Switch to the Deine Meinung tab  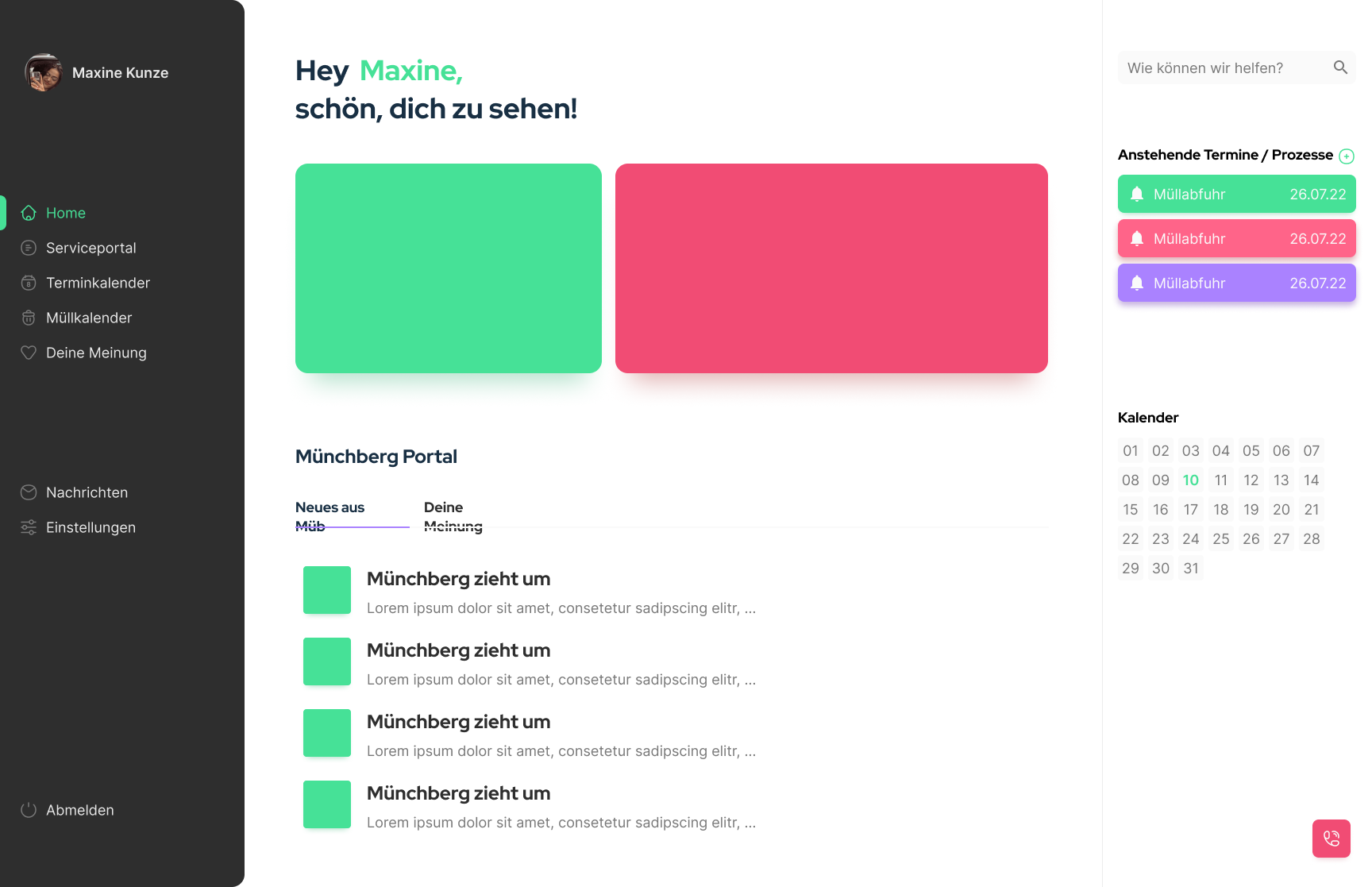click(453, 515)
